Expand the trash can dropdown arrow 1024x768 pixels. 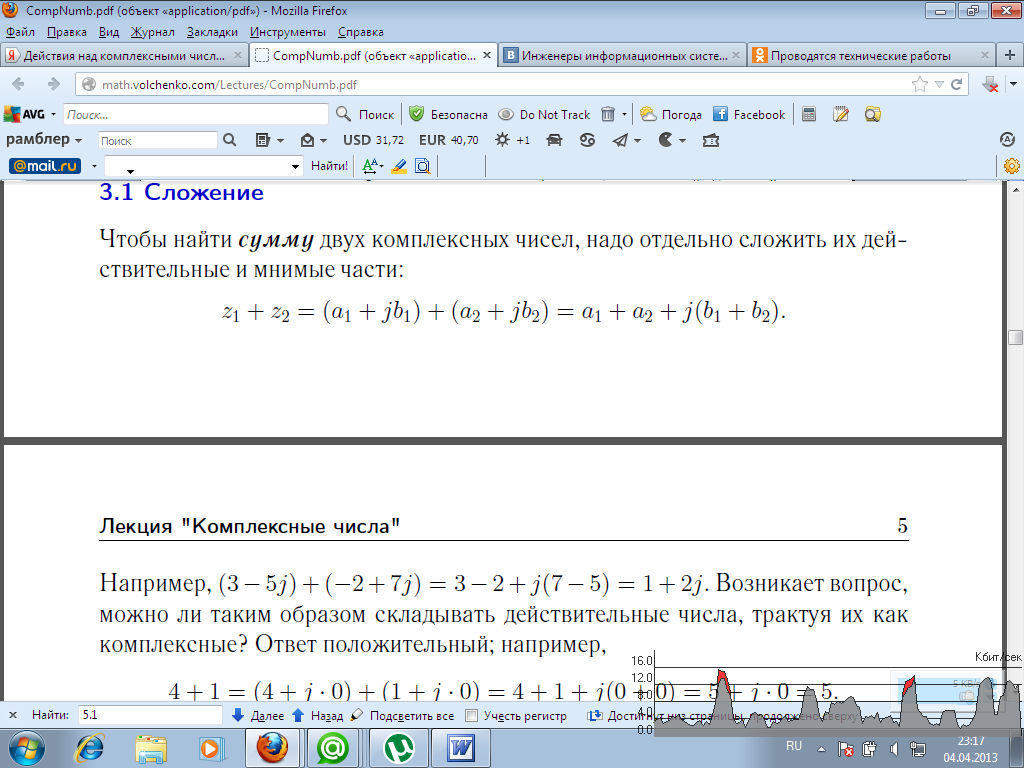(624, 114)
